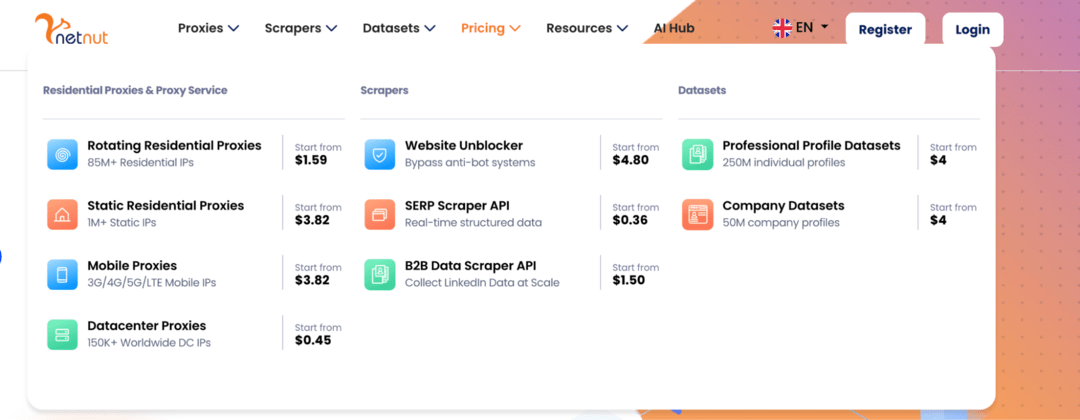Image resolution: width=1080 pixels, height=420 pixels.
Task: Open Datacenter Proxies pricing link
Action: click(147, 325)
